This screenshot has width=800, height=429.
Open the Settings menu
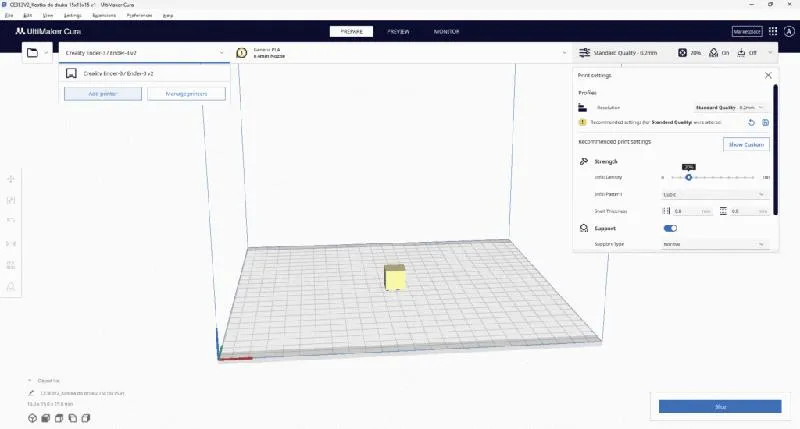(72, 15)
